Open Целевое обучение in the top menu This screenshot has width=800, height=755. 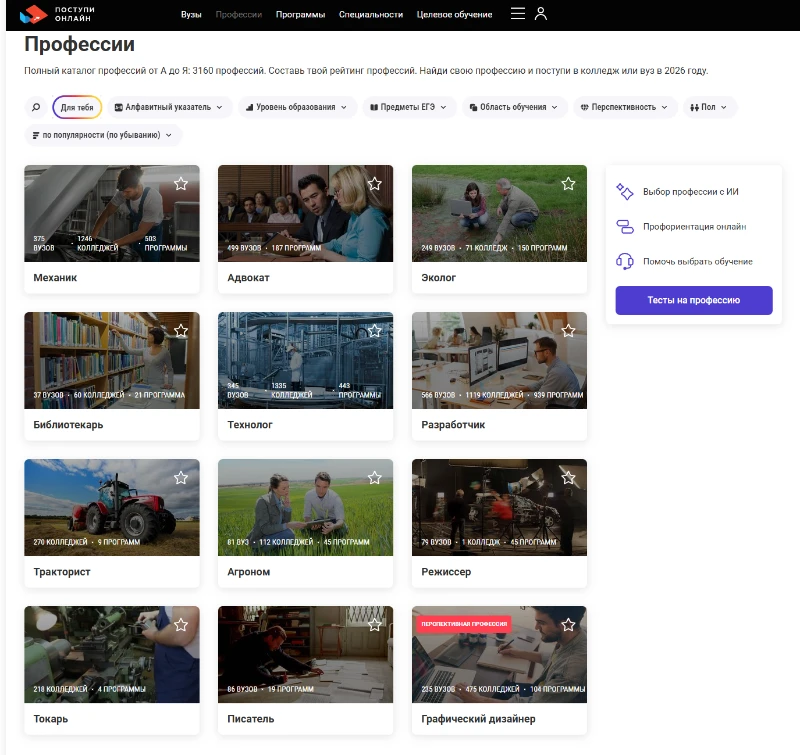(x=455, y=14)
